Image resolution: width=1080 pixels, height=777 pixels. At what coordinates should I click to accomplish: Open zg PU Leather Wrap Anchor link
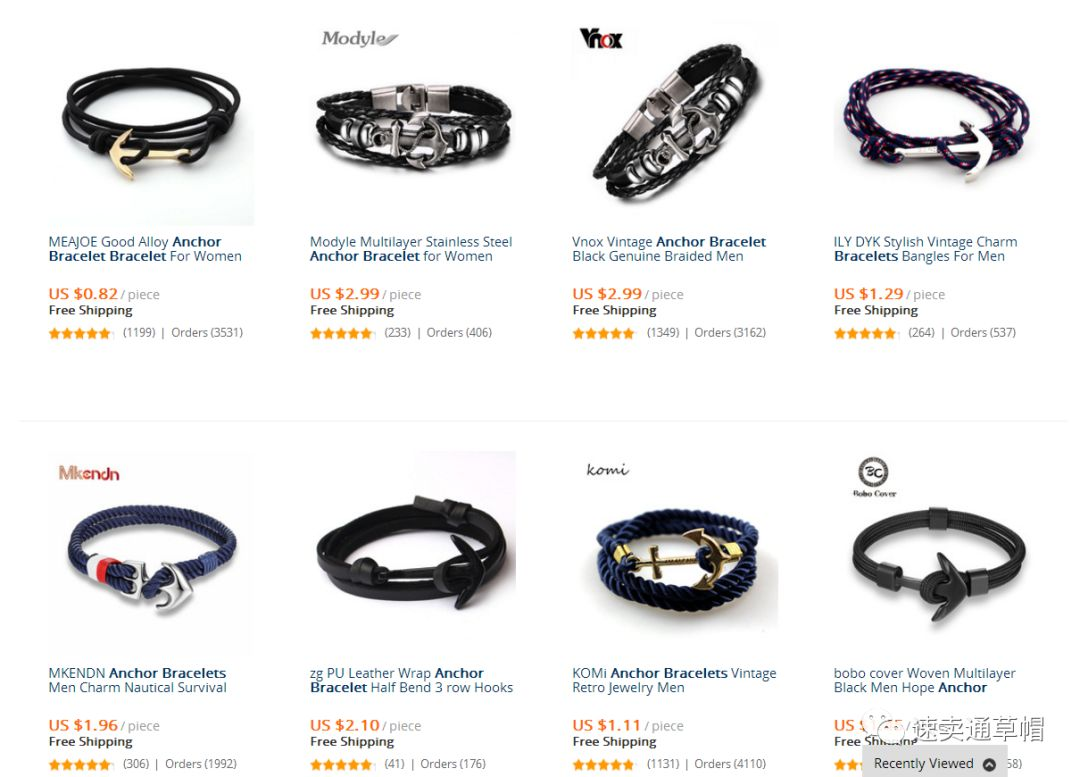pos(411,680)
